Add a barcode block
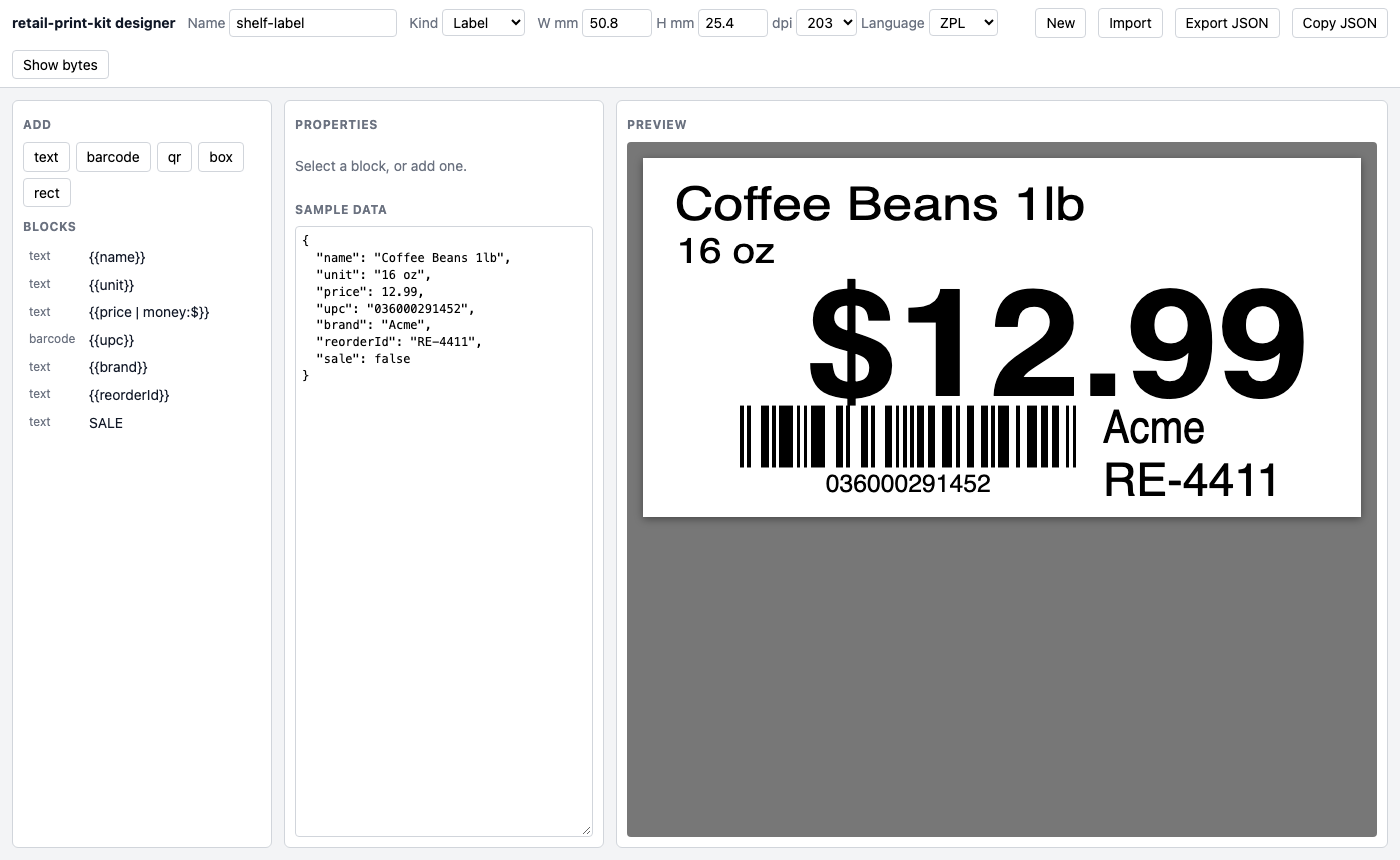The image size is (1400, 860). (x=113, y=157)
